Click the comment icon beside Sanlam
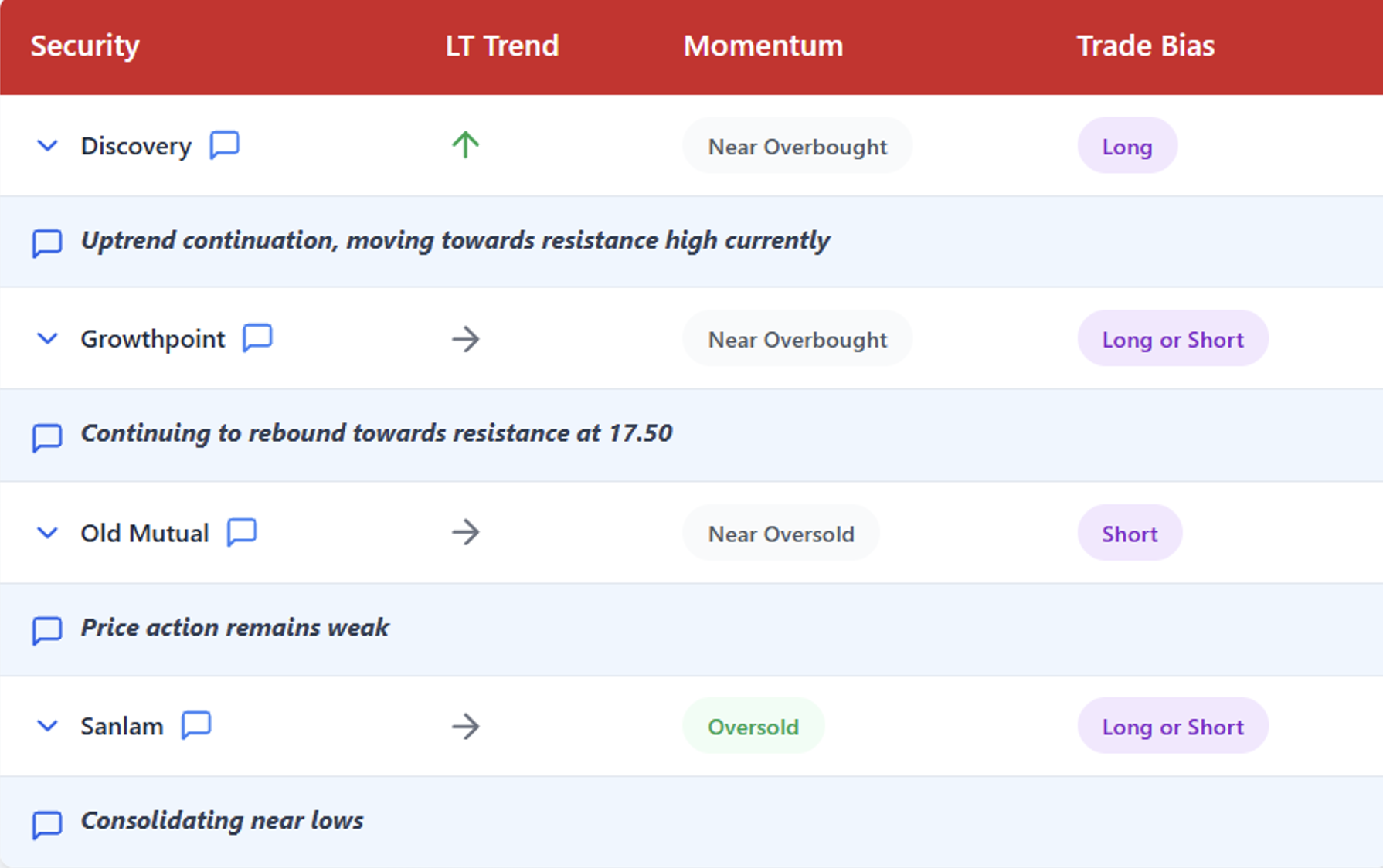 196,725
